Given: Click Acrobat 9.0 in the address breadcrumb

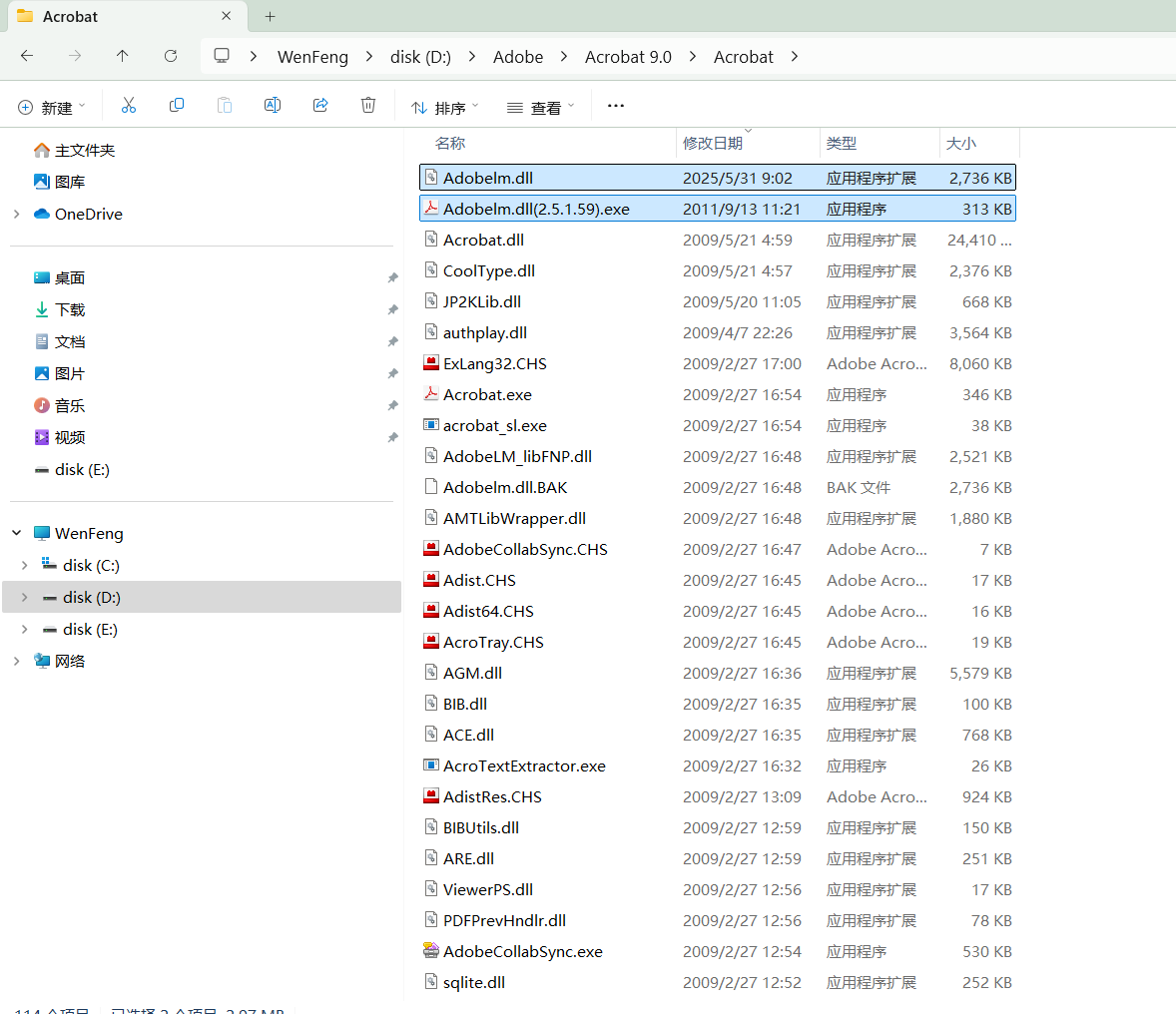Looking at the screenshot, I should tap(629, 57).
